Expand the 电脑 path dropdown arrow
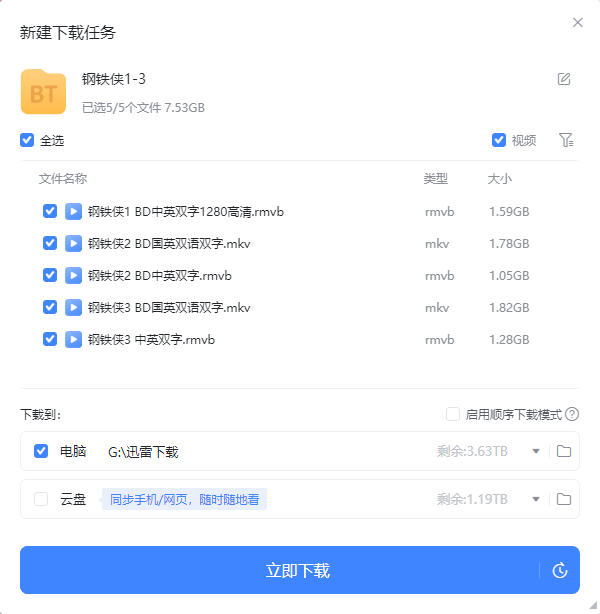Viewport: 600px width, 614px height. [536, 451]
